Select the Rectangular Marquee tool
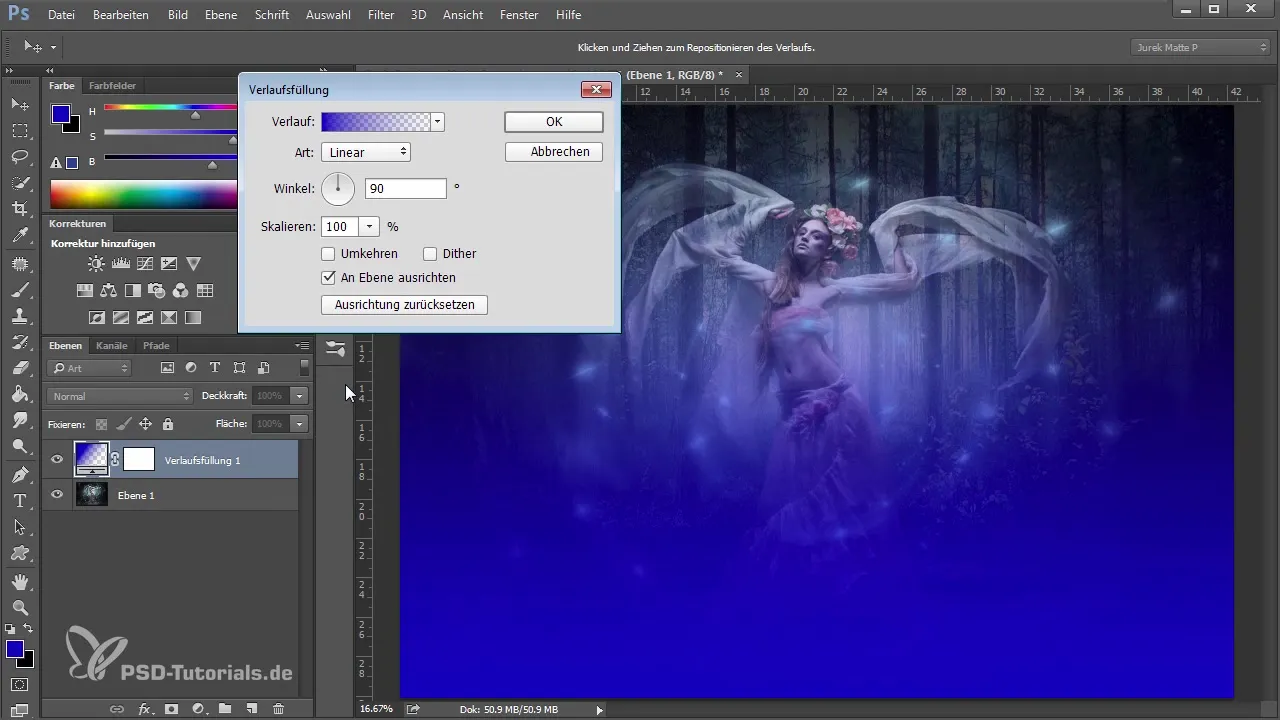This screenshot has width=1280, height=720. tap(19, 131)
